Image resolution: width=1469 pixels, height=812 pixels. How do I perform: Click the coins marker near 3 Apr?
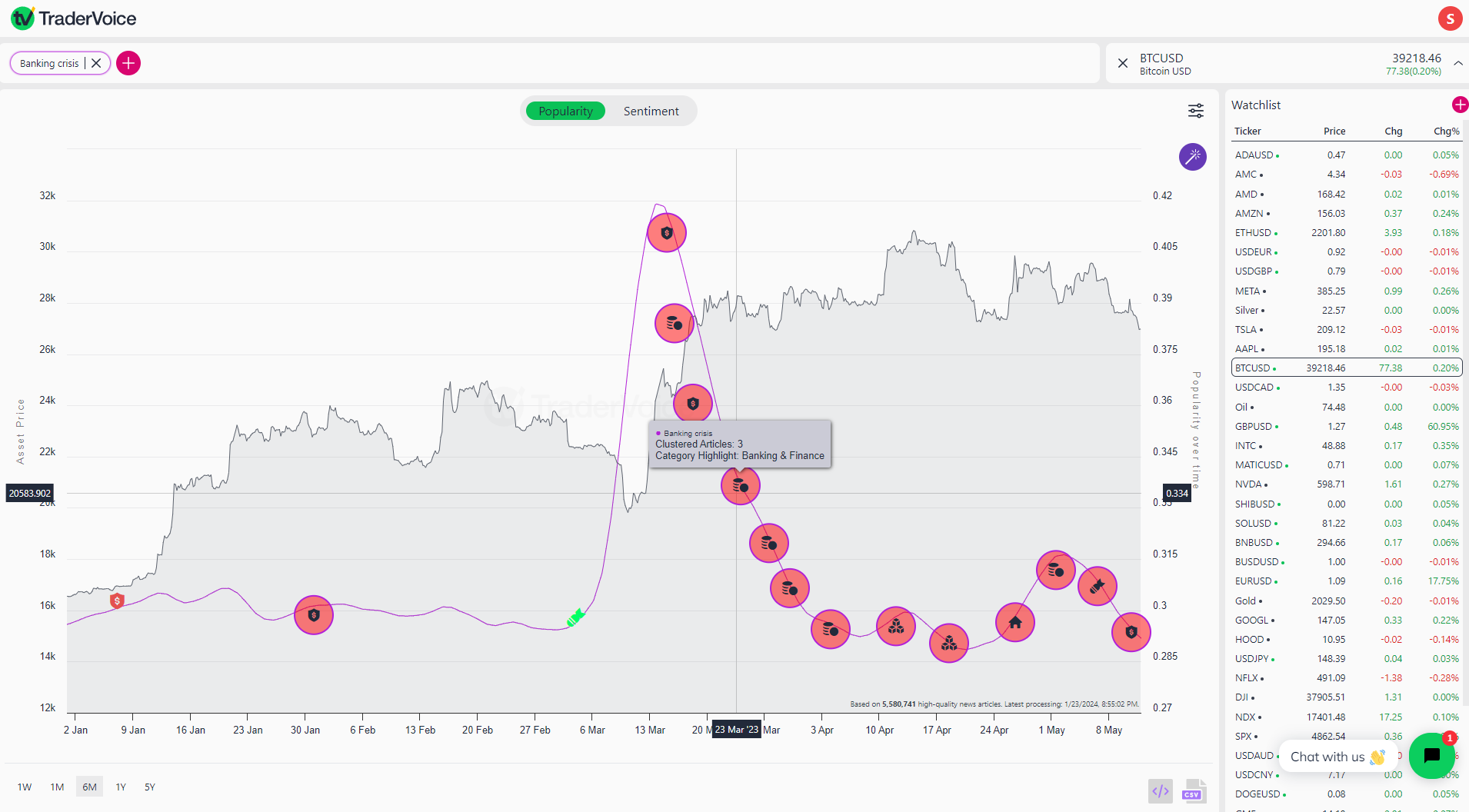point(831,629)
